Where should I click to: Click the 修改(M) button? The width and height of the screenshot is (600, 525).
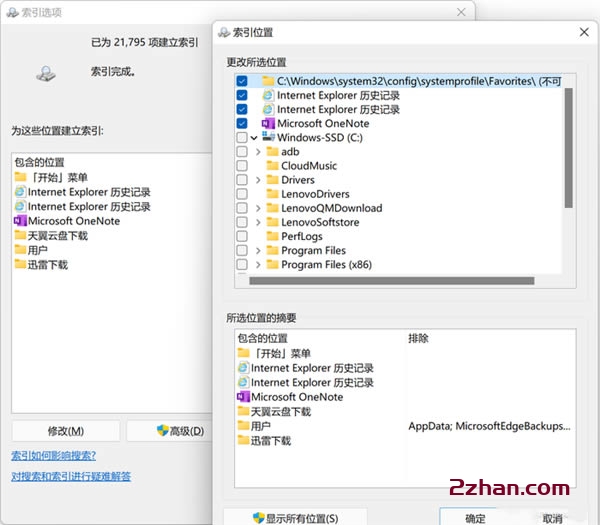click(x=66, y=431)
